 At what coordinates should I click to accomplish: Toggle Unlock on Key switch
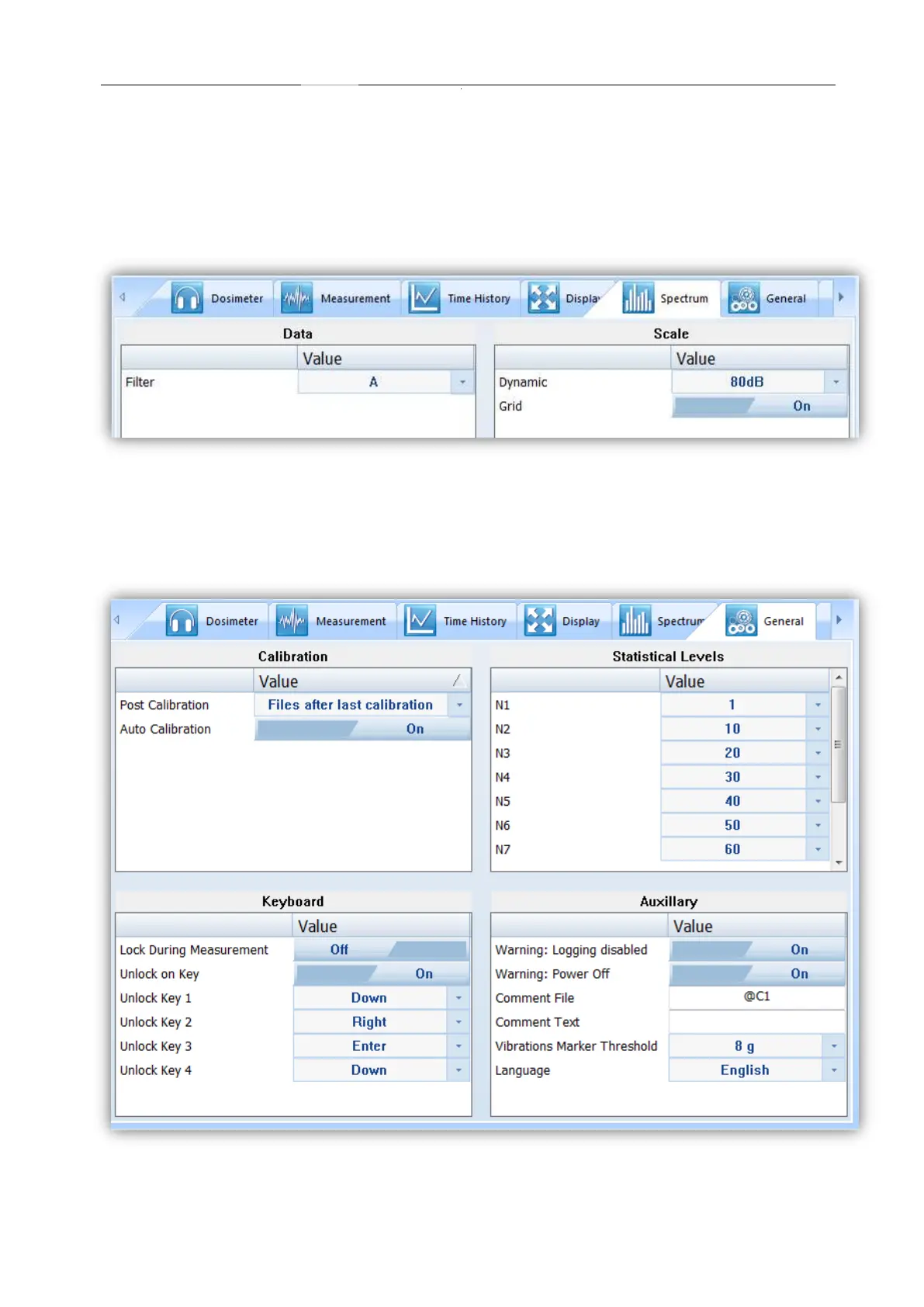(382, 973)
